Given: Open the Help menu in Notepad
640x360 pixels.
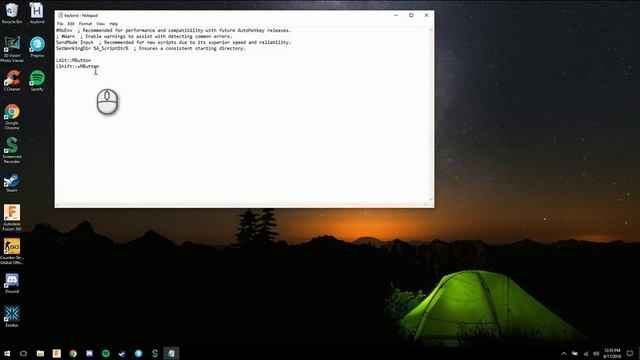Looking at the screenshot, I should pyautogui.click(x=113, y=24).
